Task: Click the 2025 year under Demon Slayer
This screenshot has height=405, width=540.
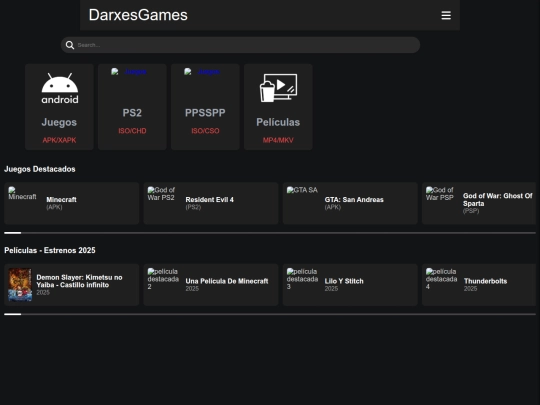Action: coord(43,292)
